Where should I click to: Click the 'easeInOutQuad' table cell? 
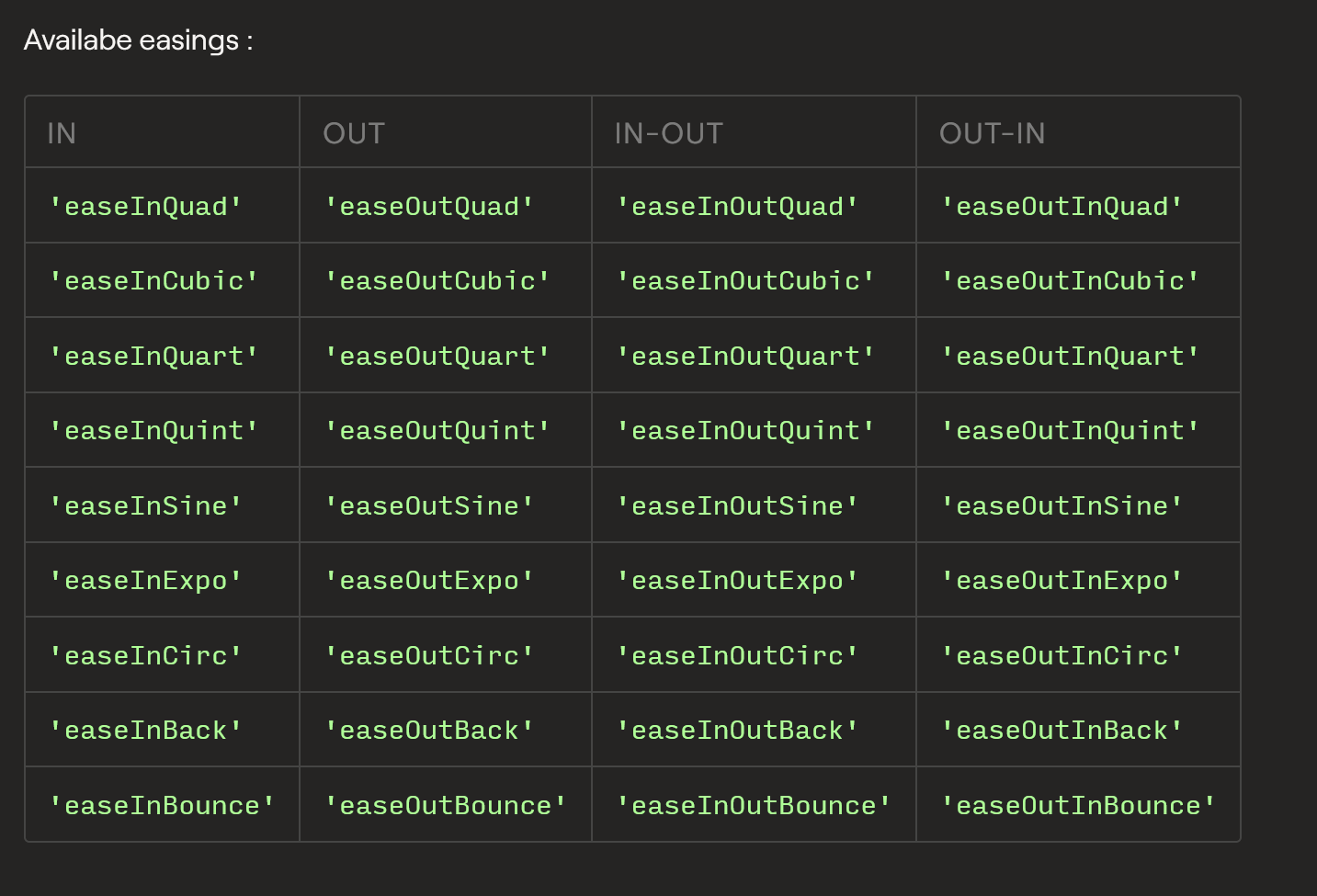click(x=737, y=206)
